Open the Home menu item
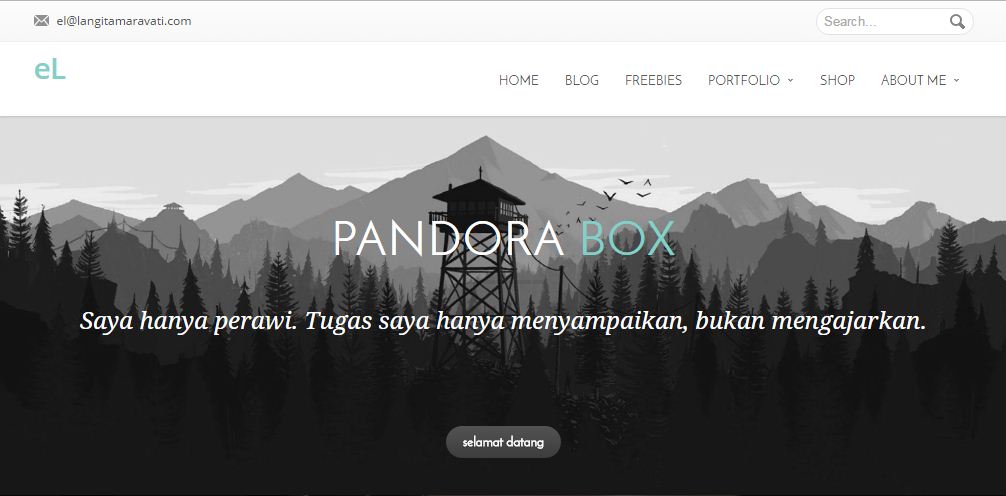The width and height of the screenshot is (1006, 496). tap(518, 80)
